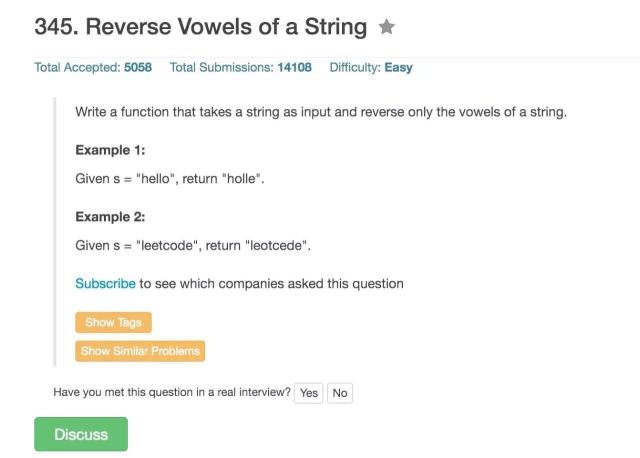Click the problem description sentence
This screenshot has height=458, width=640.
coord(321,112)
